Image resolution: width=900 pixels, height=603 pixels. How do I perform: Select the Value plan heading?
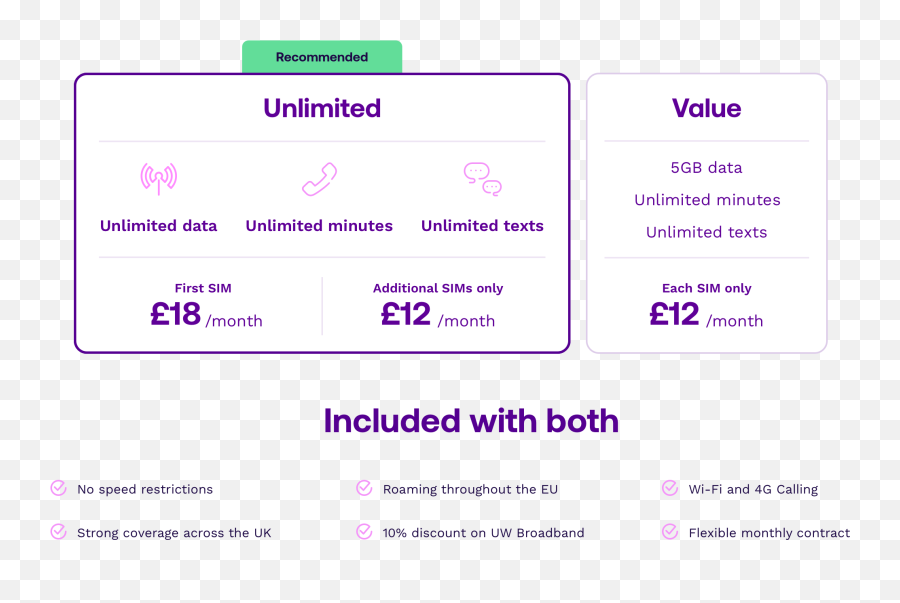(707, 108)
